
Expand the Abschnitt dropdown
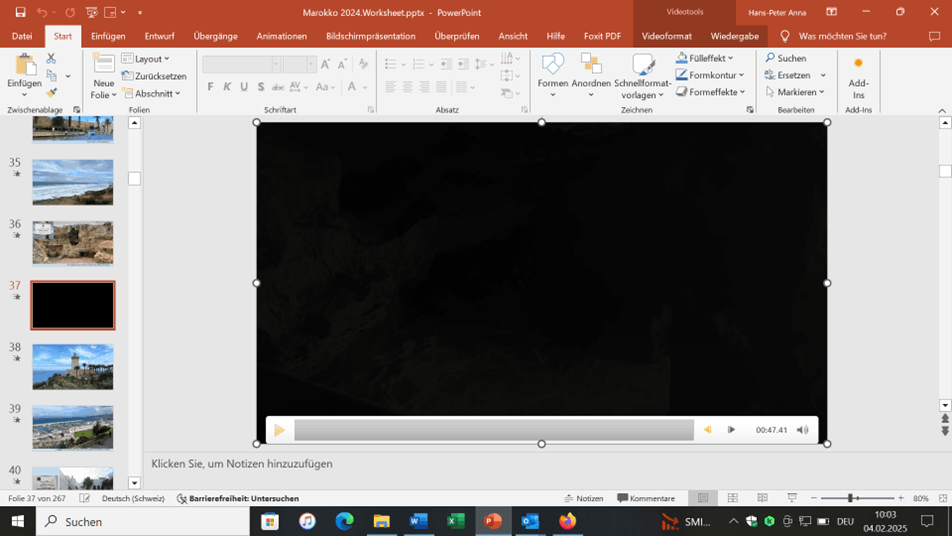(x=152, y=93)
